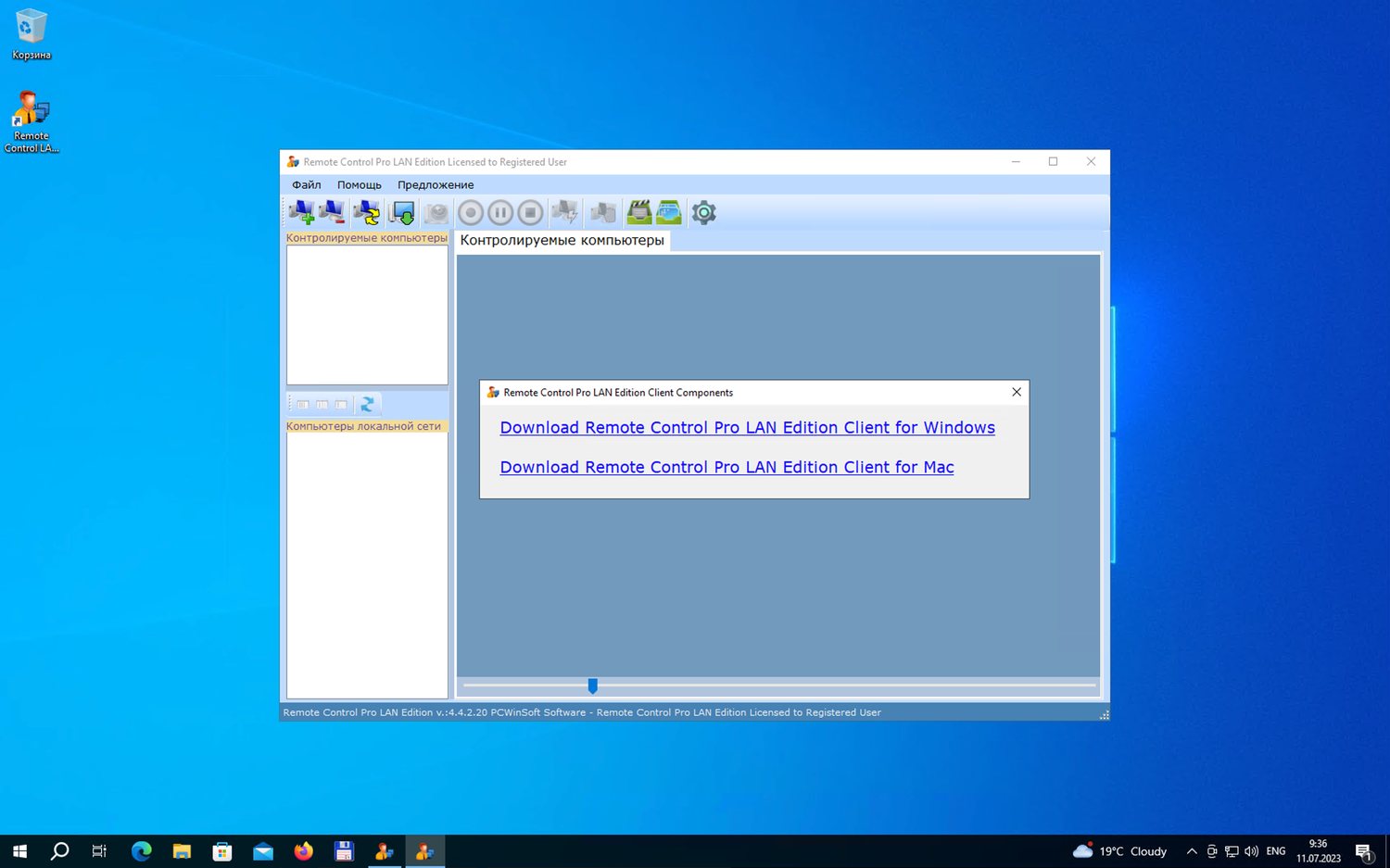Open the Файл menu

tap(307, 185)
